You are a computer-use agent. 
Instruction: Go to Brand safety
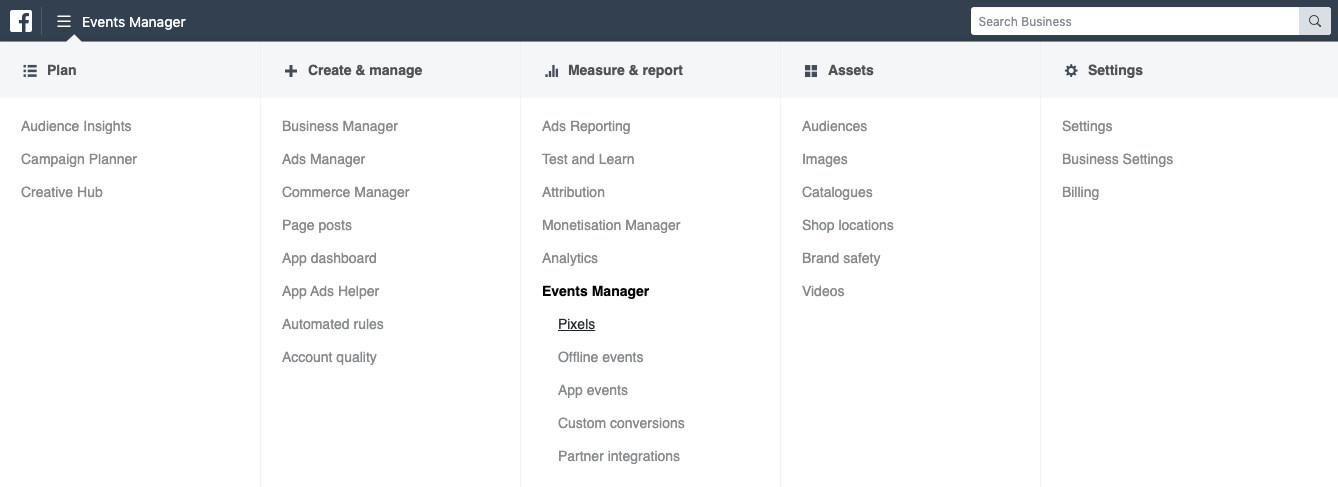841,258
